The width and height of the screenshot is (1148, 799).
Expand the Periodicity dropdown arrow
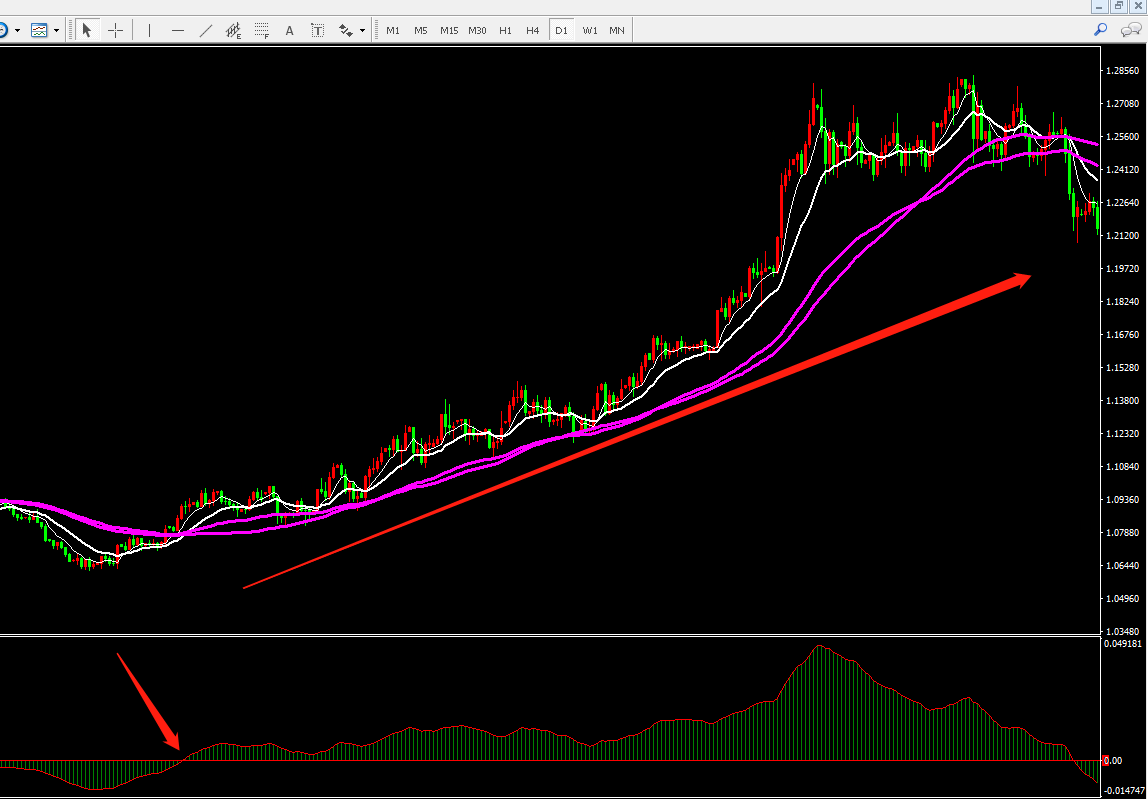coord(17,31)
